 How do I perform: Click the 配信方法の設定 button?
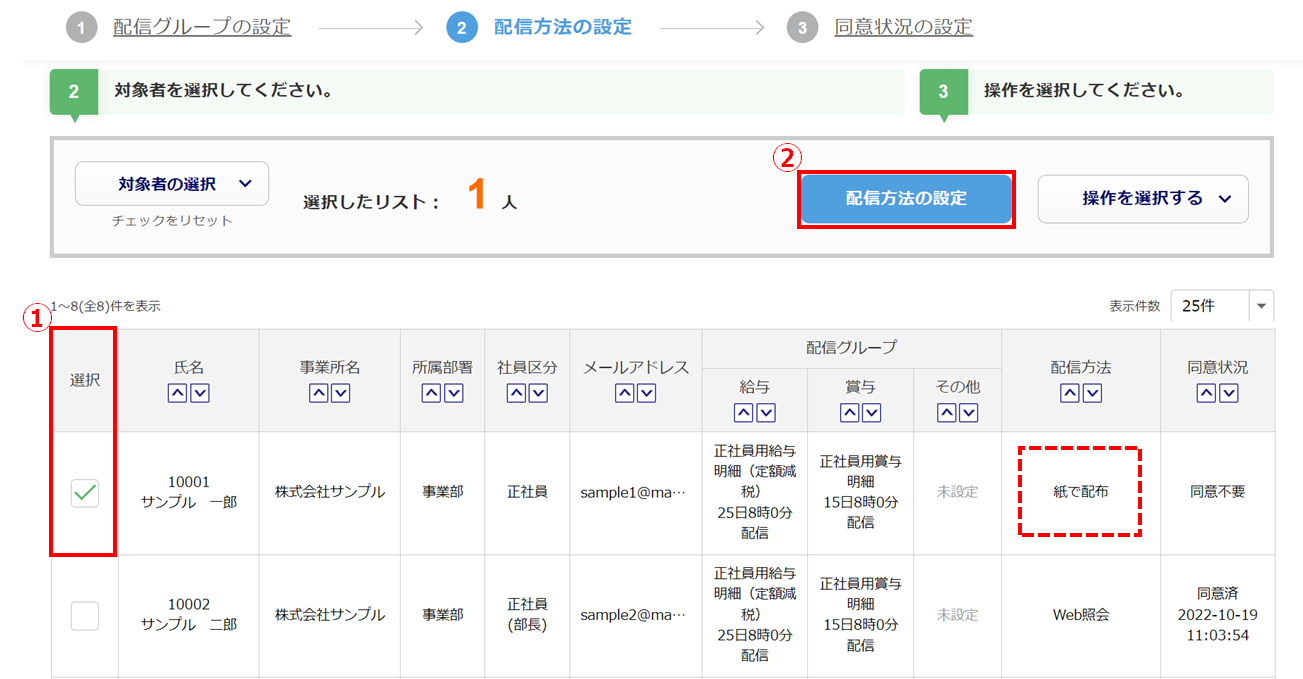(906, 198)
